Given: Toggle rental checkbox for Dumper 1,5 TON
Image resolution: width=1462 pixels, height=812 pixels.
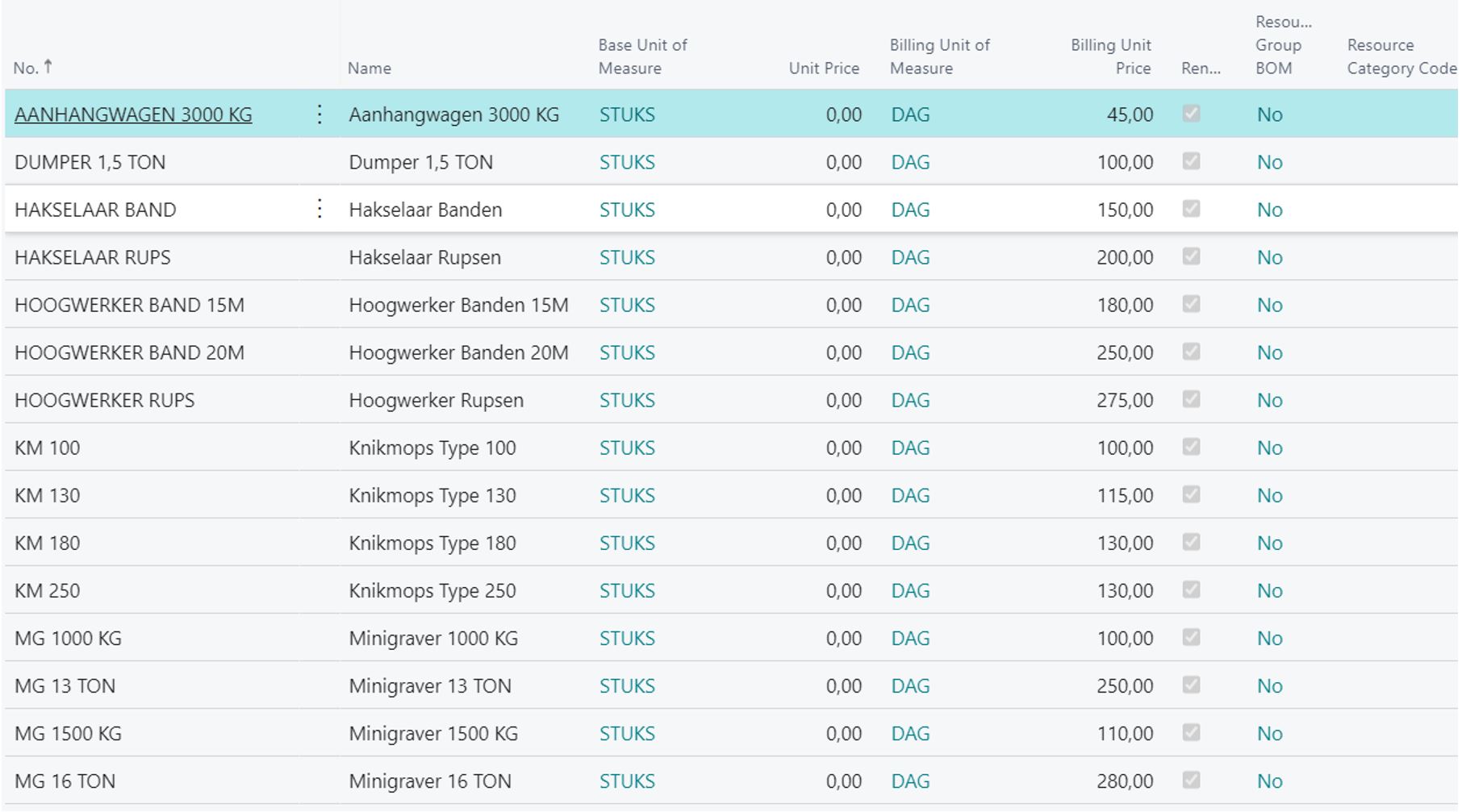Looking at the screenshot, I should (1191, 161).
